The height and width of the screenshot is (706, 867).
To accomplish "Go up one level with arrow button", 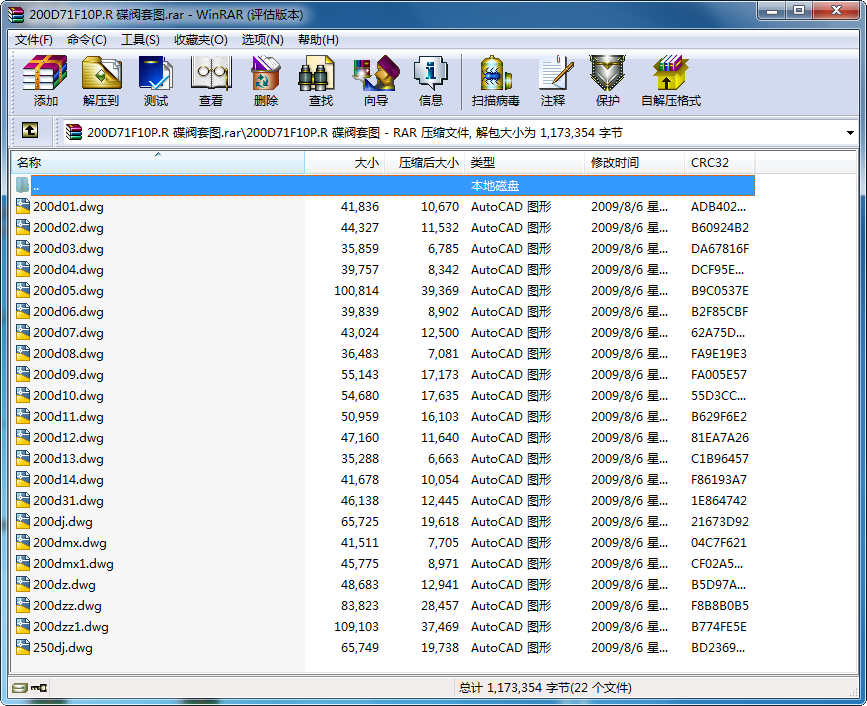I will (30, 130).
